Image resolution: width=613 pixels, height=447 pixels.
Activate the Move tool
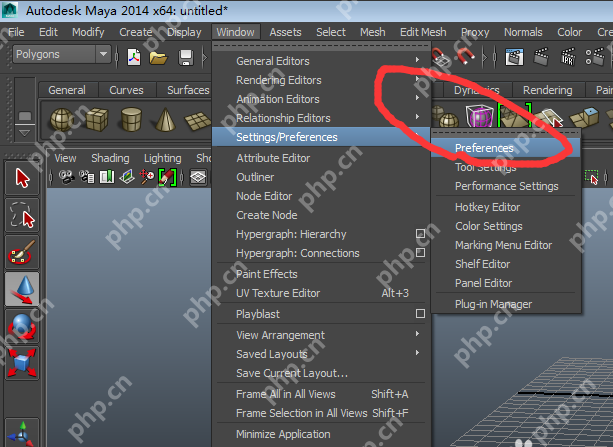[x=22, y=289]
